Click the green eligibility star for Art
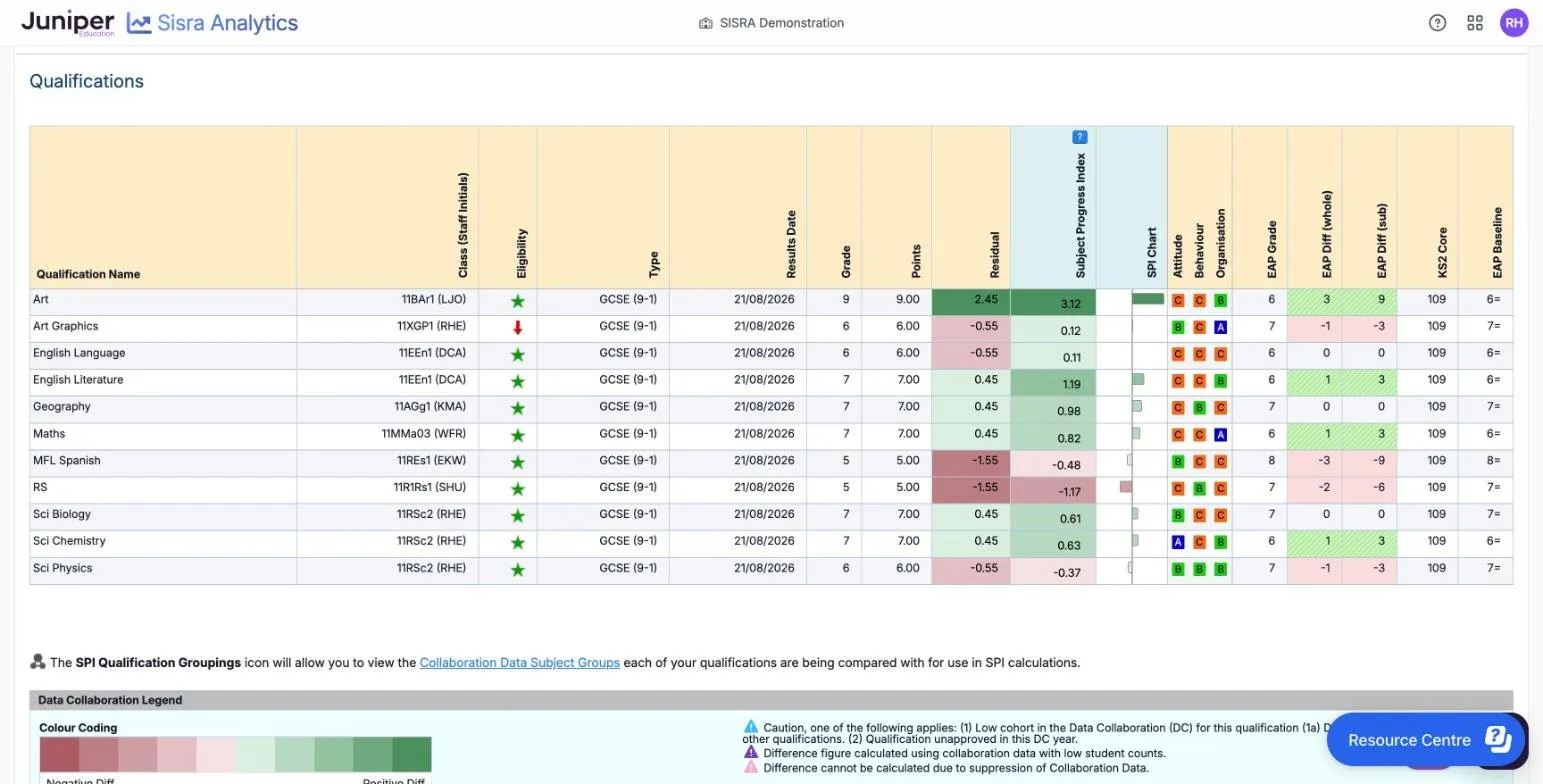The width and height of the screenshot is (1543, 784). pyautogui.click(x=518, y=301)
